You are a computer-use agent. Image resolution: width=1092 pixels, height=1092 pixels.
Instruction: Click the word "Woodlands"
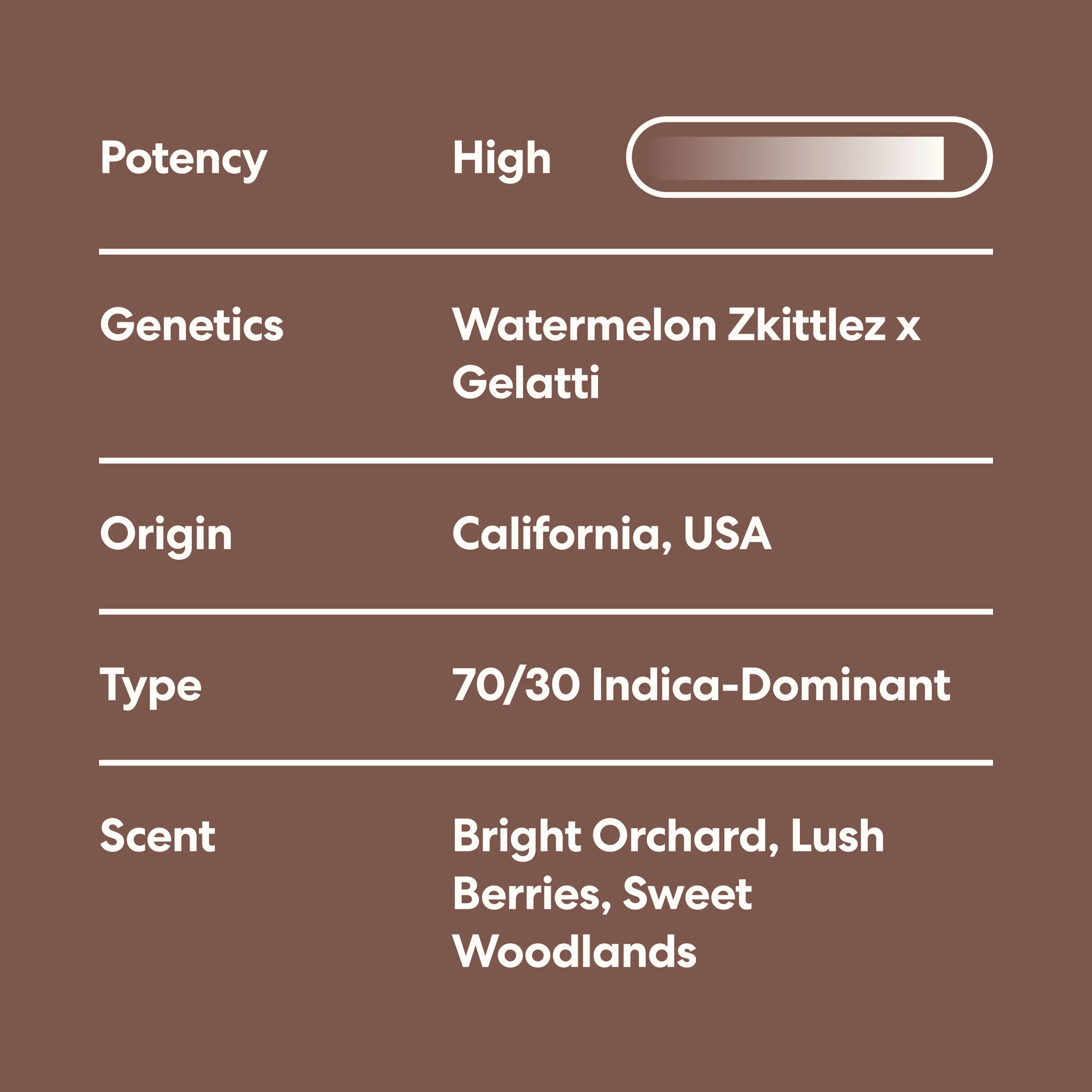click(574, 951)
